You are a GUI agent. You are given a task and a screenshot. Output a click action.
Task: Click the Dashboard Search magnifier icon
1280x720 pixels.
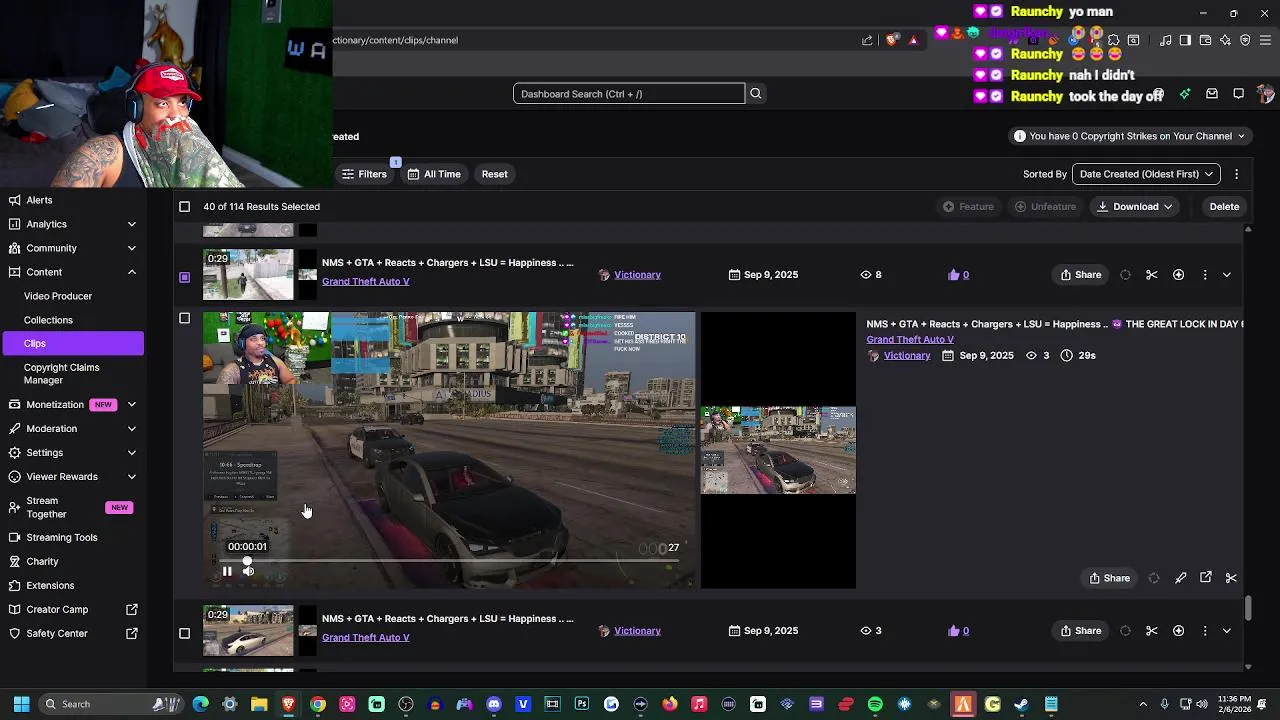(756, 94)
